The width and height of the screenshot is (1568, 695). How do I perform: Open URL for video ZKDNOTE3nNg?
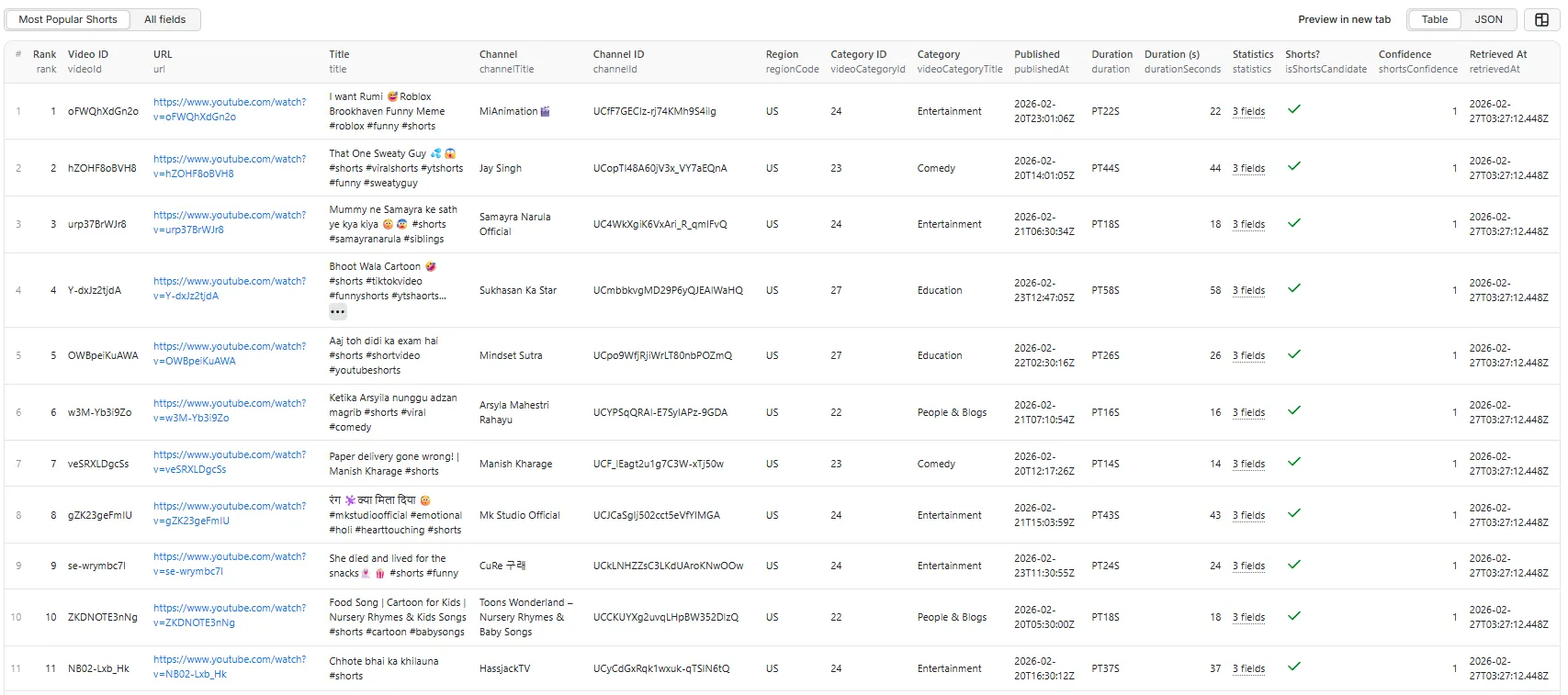[x=230, y=615]
